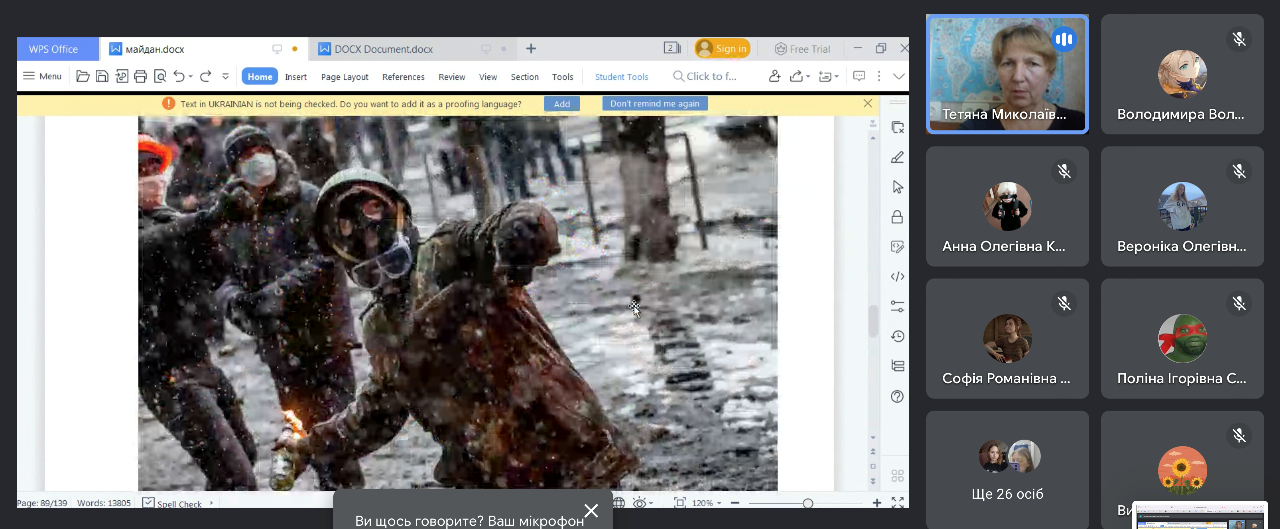
Task: Click the help question mark sidebar icon
Action: (x=897, y=397)
